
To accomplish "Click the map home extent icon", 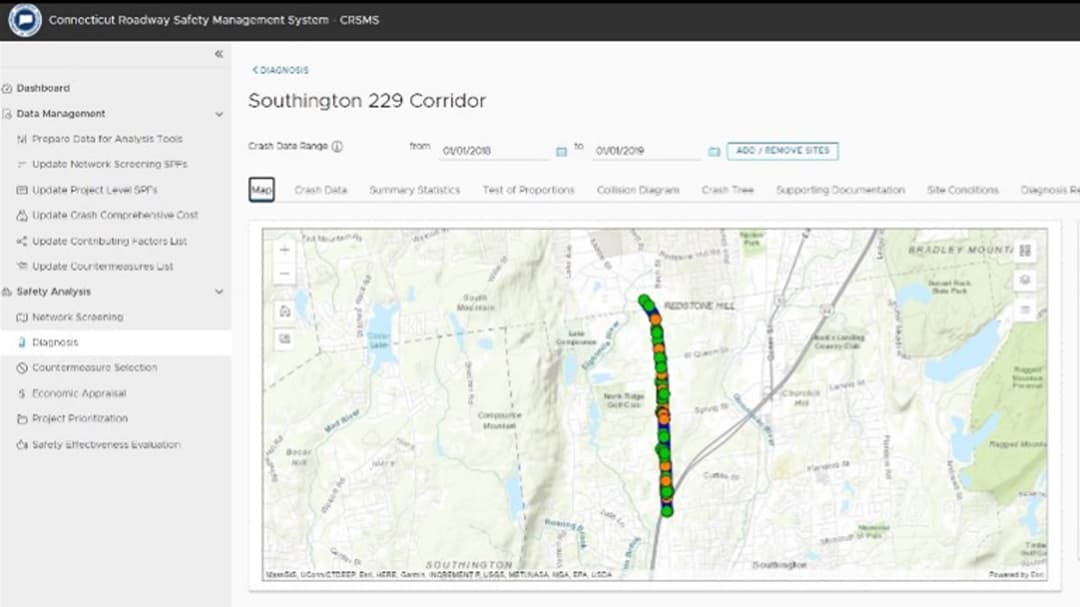I will click(x=285, y=311).
